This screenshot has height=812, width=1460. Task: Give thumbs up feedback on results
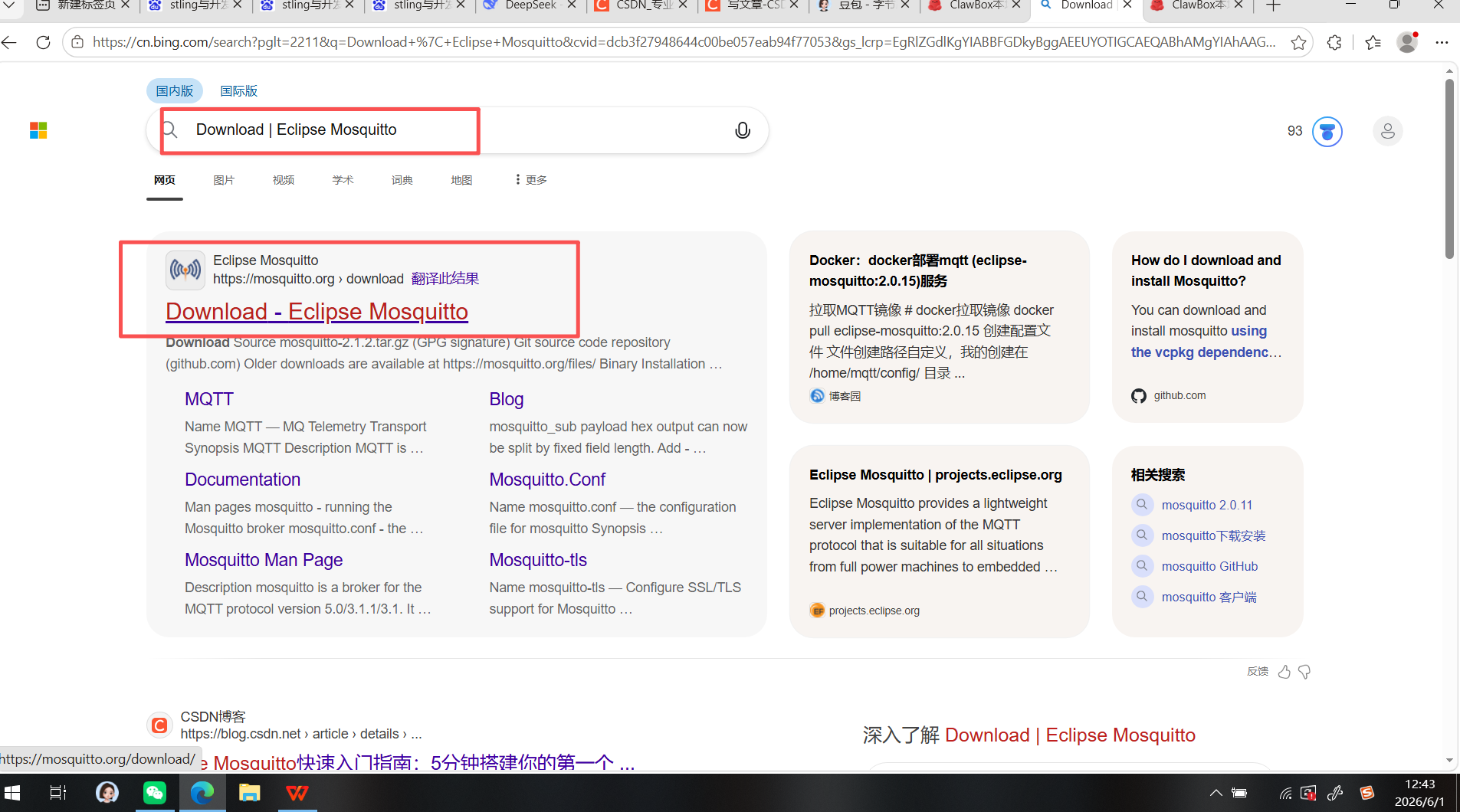(1284, 672)
